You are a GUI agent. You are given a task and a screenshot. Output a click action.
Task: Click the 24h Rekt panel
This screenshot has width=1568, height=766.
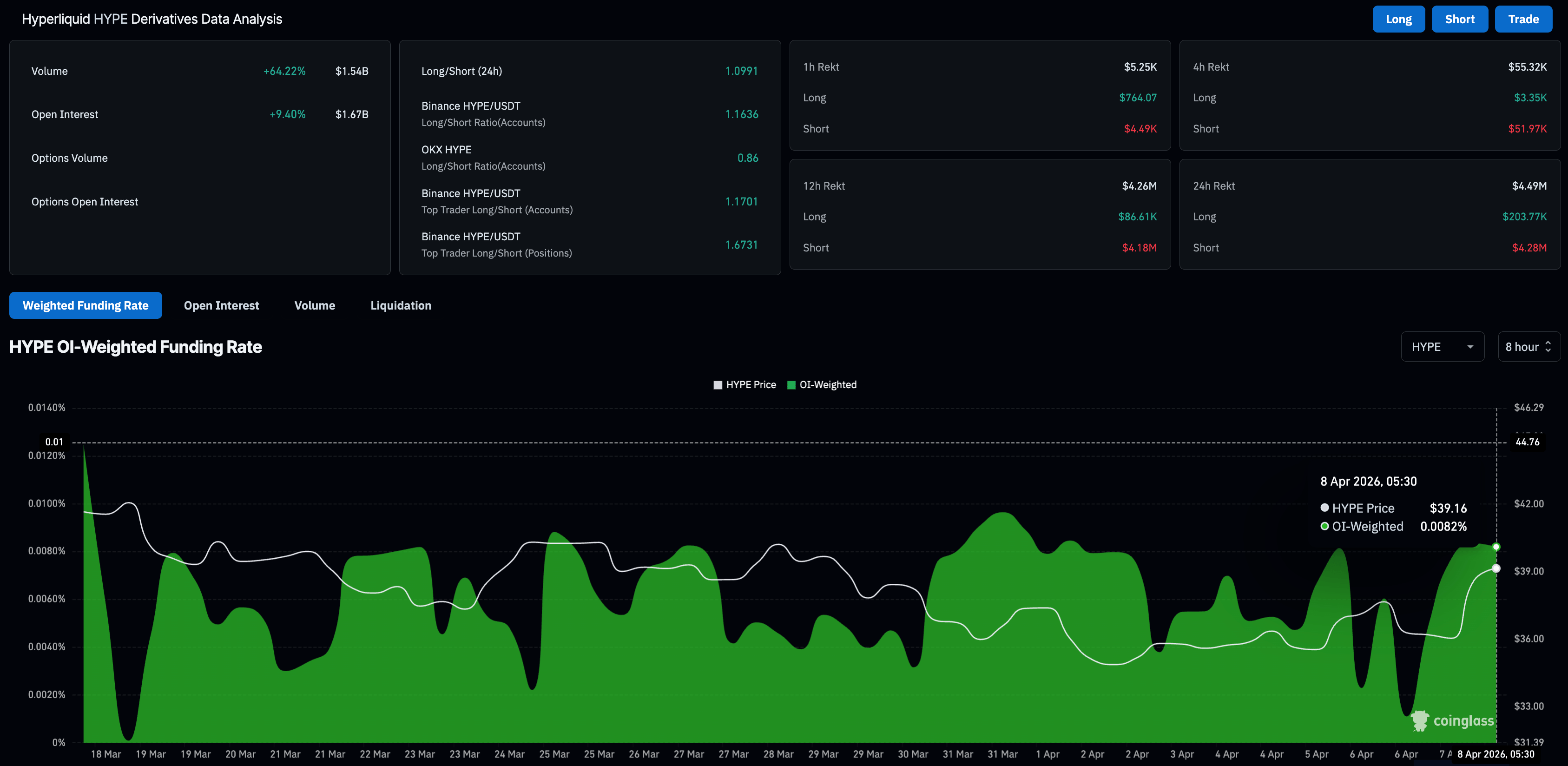point(1369,214)
